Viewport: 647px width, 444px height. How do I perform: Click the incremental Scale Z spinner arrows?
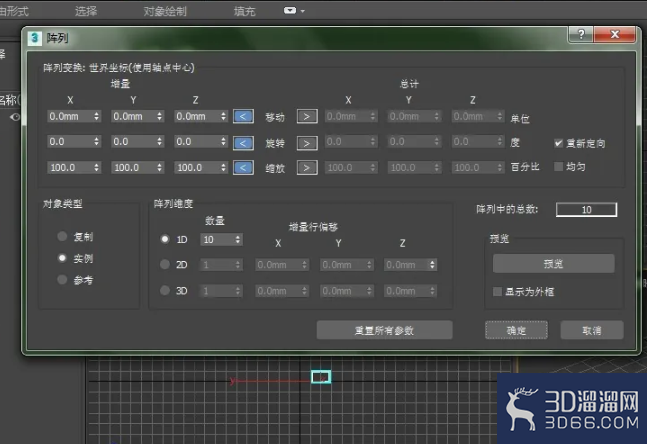[223, 168]
